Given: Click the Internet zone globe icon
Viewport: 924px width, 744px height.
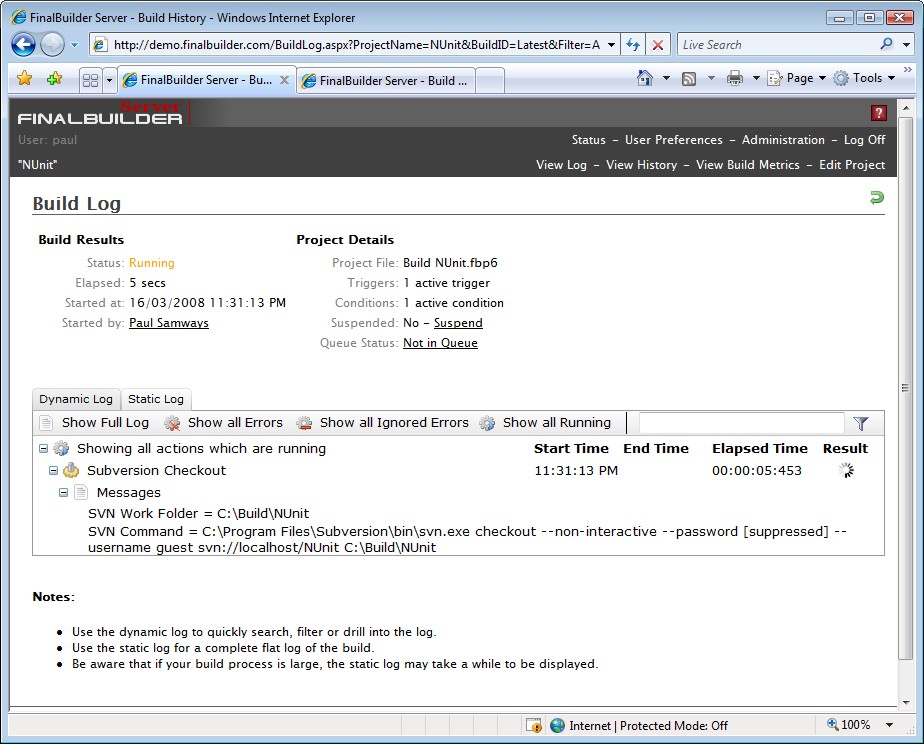Looking at the screenshot, I should coord(557,725).
